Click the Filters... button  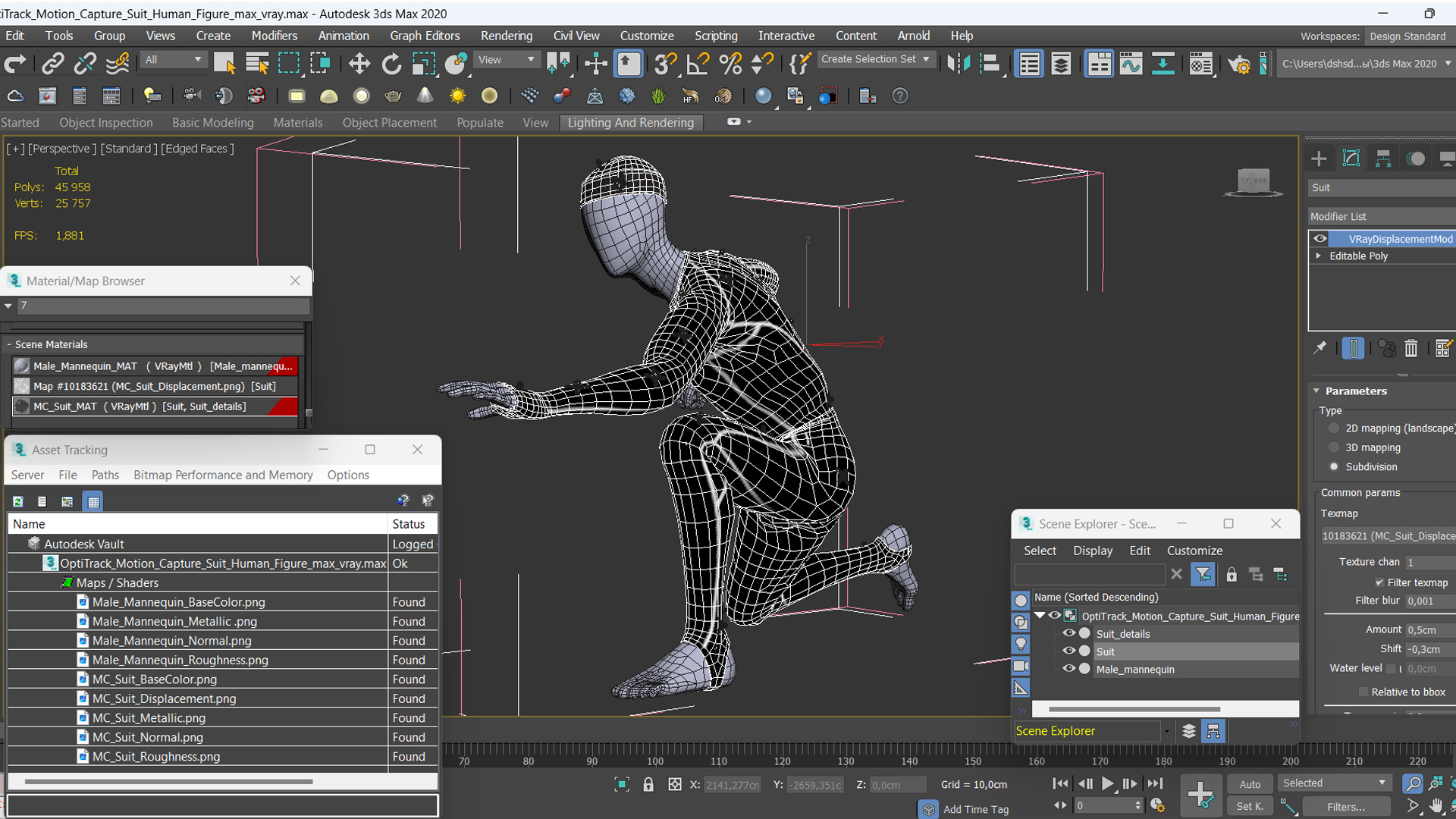(x=1346, y=807)
